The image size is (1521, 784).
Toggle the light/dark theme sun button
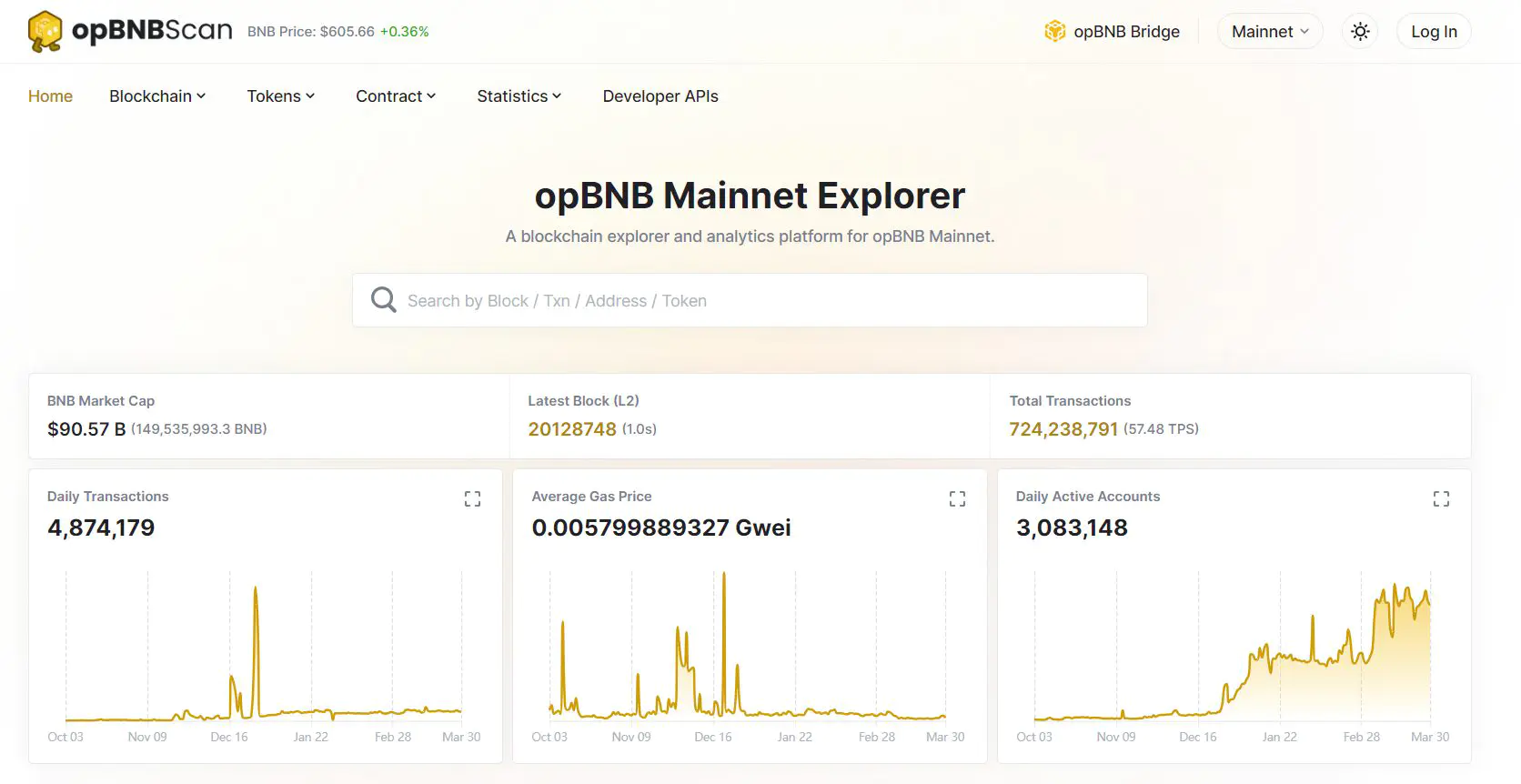[1360, 31]
